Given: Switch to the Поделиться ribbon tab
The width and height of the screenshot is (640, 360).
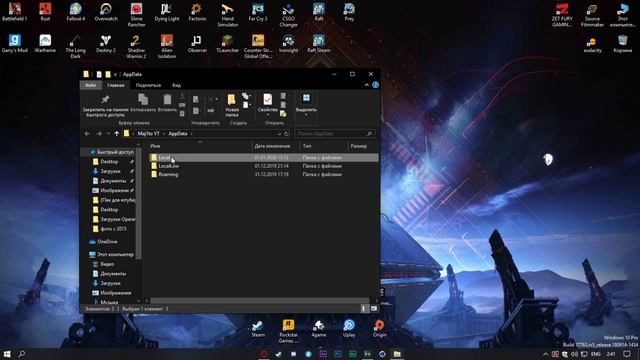Looking at the screenshot, I should (148, 85).
